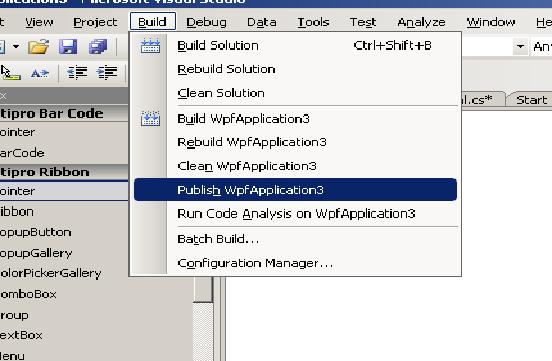Click the decrease indent toolbar icon

coord(77,73)
